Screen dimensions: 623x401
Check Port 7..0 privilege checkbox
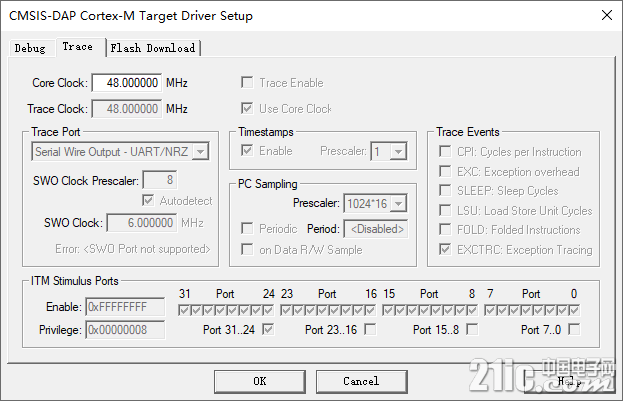click(x=574, y=329)
